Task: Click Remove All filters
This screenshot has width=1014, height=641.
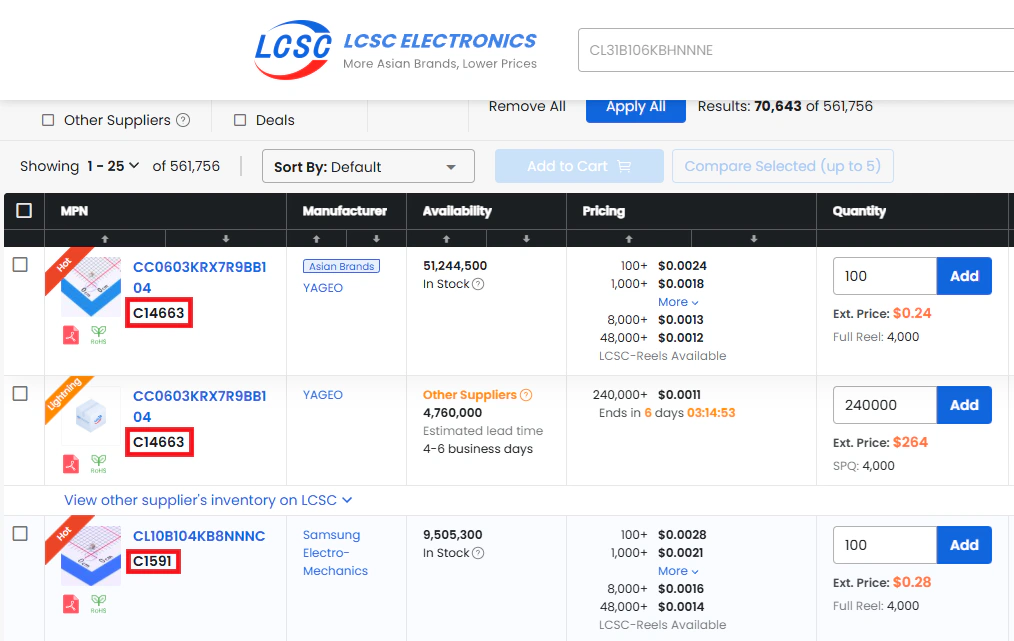Action: pyautogui.click(x=527, y=106)
